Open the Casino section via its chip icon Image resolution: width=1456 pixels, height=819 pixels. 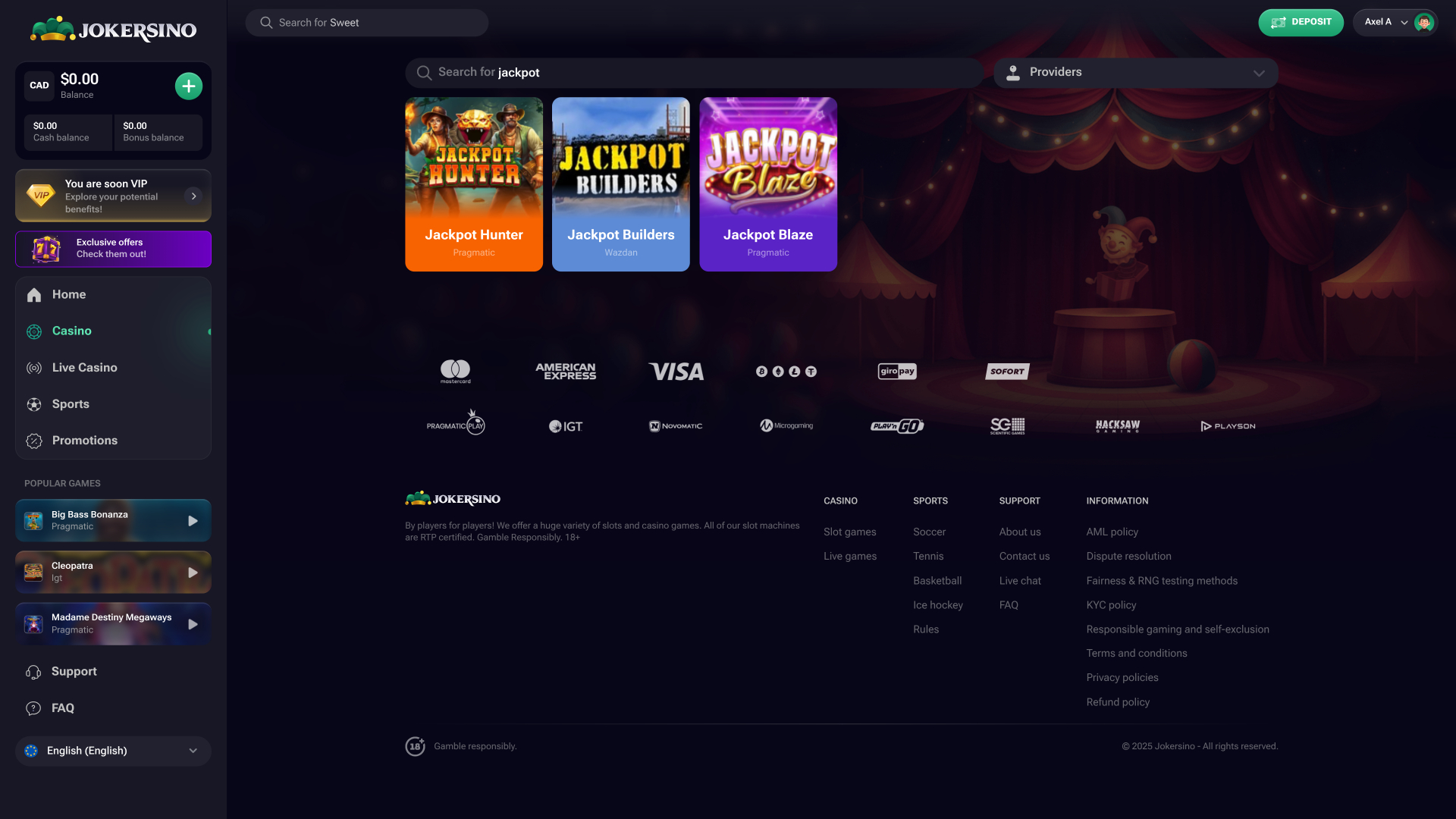tap(34, 331)
